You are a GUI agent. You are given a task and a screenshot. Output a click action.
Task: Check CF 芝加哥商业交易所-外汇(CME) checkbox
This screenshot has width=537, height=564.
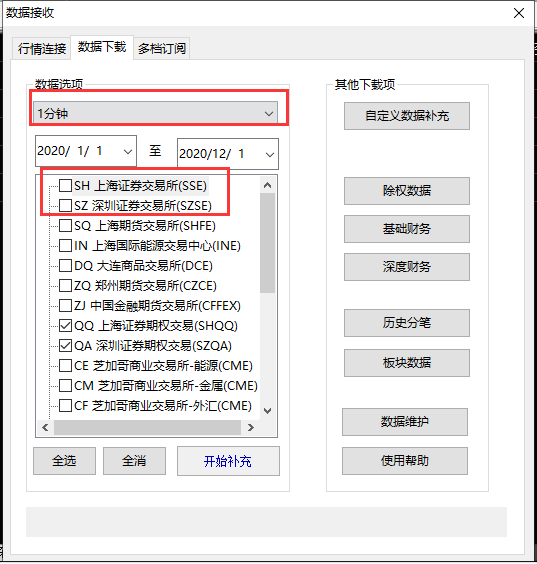tap(65, 405)
